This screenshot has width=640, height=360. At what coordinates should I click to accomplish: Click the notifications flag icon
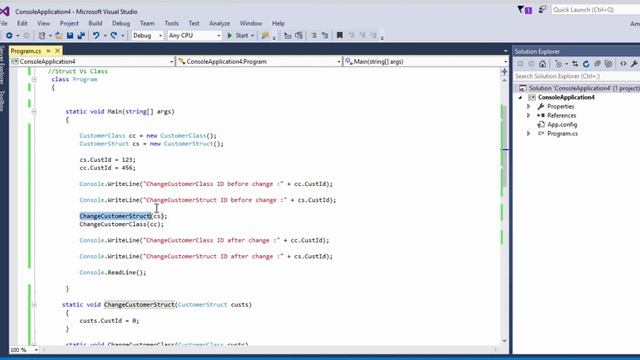524,10
